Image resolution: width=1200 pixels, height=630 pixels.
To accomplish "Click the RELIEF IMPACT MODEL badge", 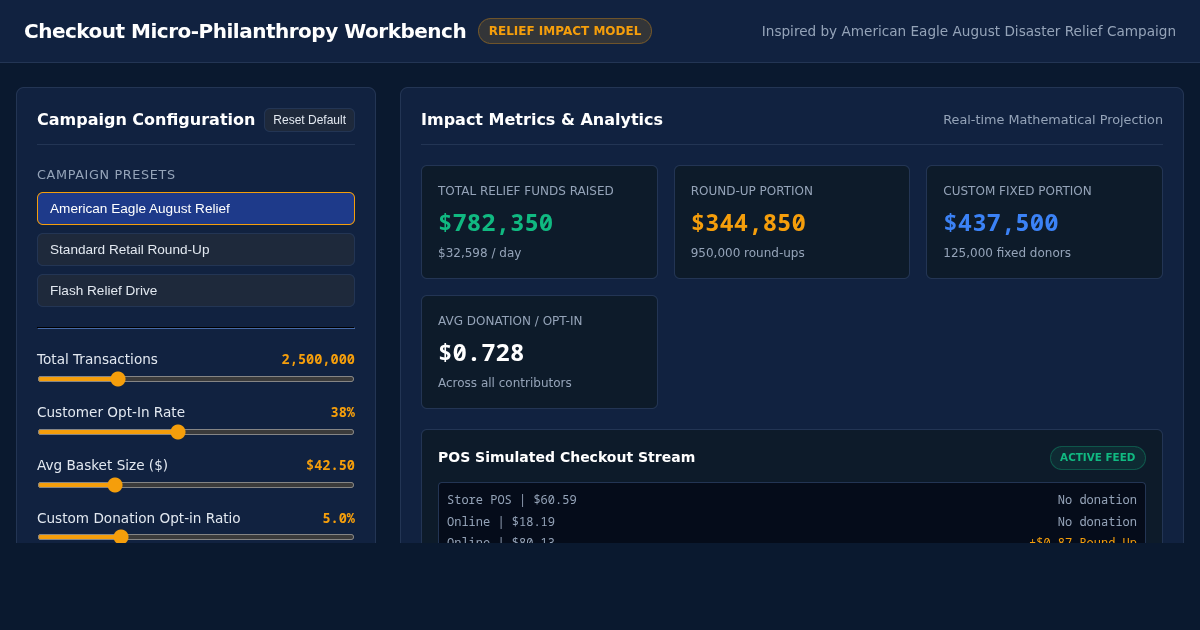I will coord(565,31).
